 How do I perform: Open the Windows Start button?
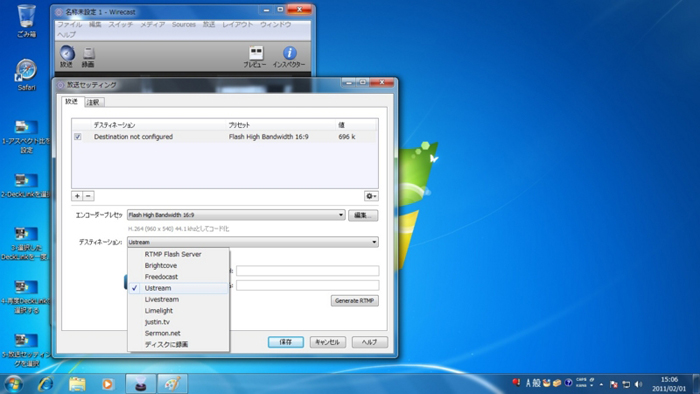14,384
